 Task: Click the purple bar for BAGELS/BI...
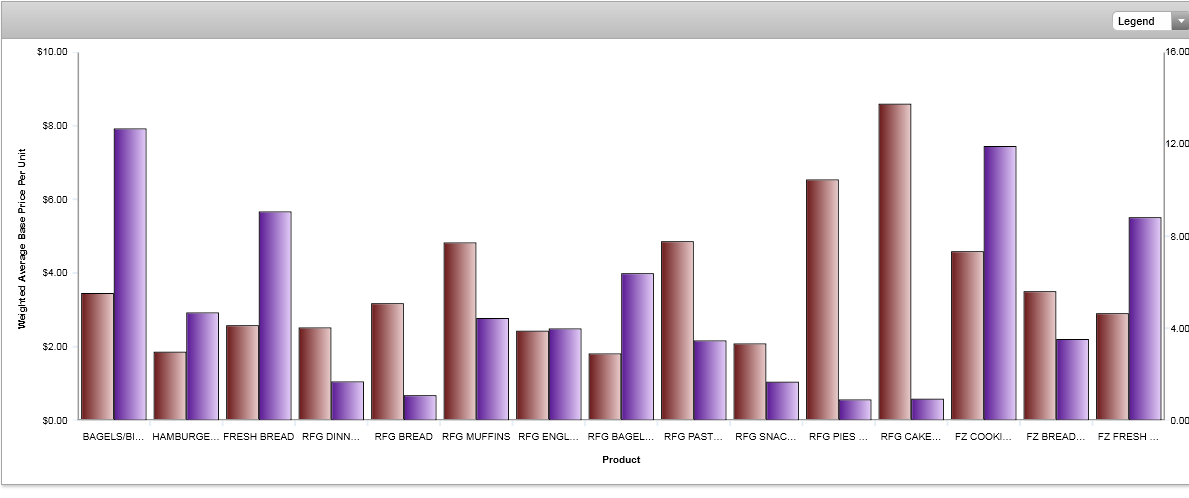tap(130, 274)
